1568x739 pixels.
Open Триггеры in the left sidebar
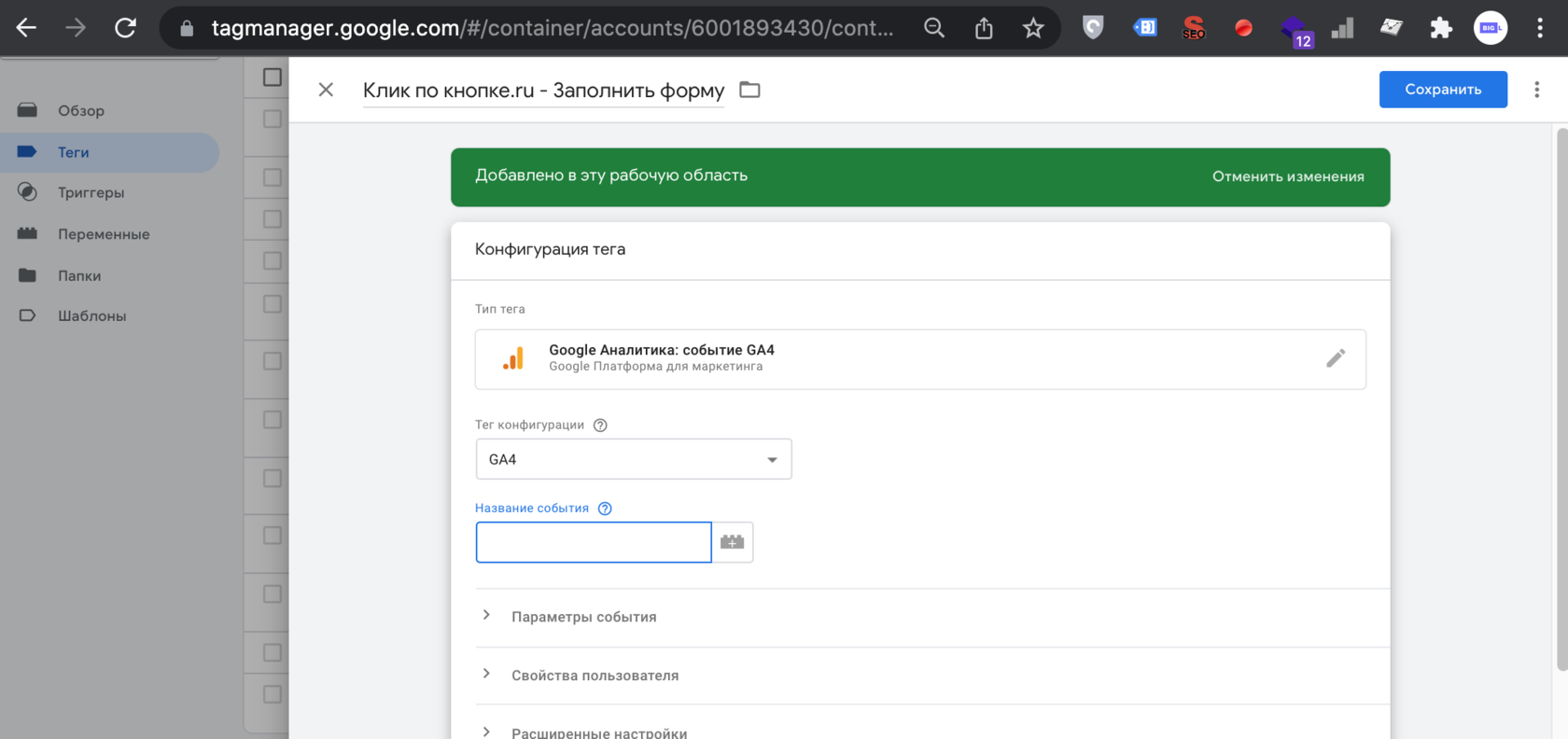(x=91, y=192)
